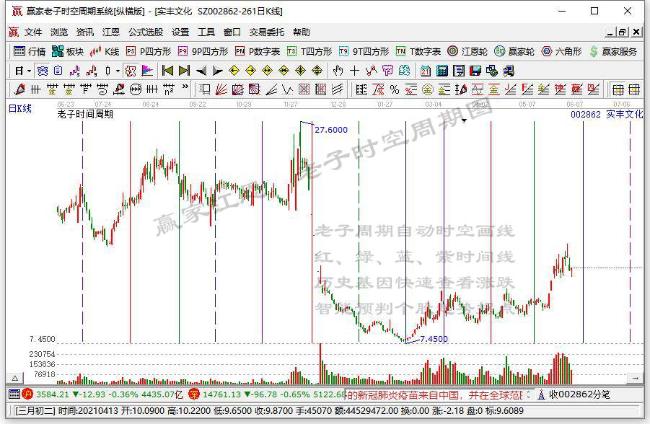Click 收002862分笔 in the status bar
The image size is (650, 424).
click(x=579, y=395)
